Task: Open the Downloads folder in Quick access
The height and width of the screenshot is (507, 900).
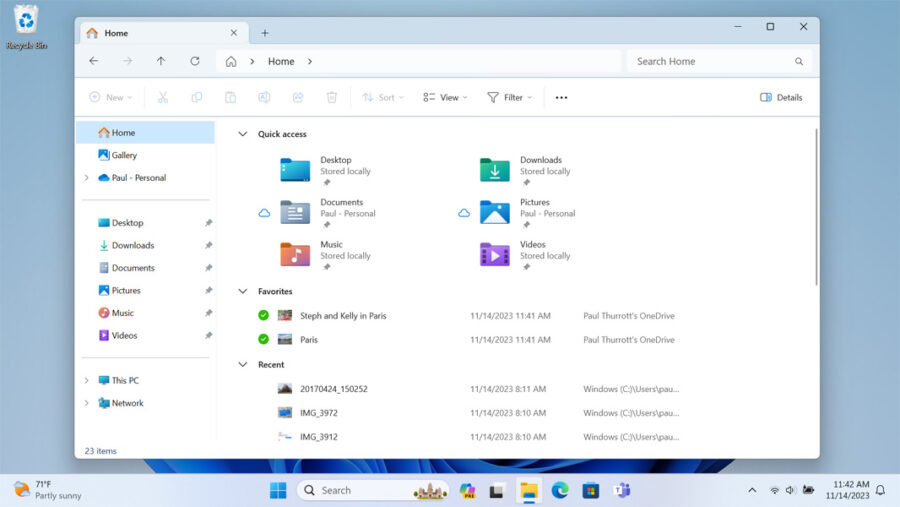Action: tap(495, 170)
